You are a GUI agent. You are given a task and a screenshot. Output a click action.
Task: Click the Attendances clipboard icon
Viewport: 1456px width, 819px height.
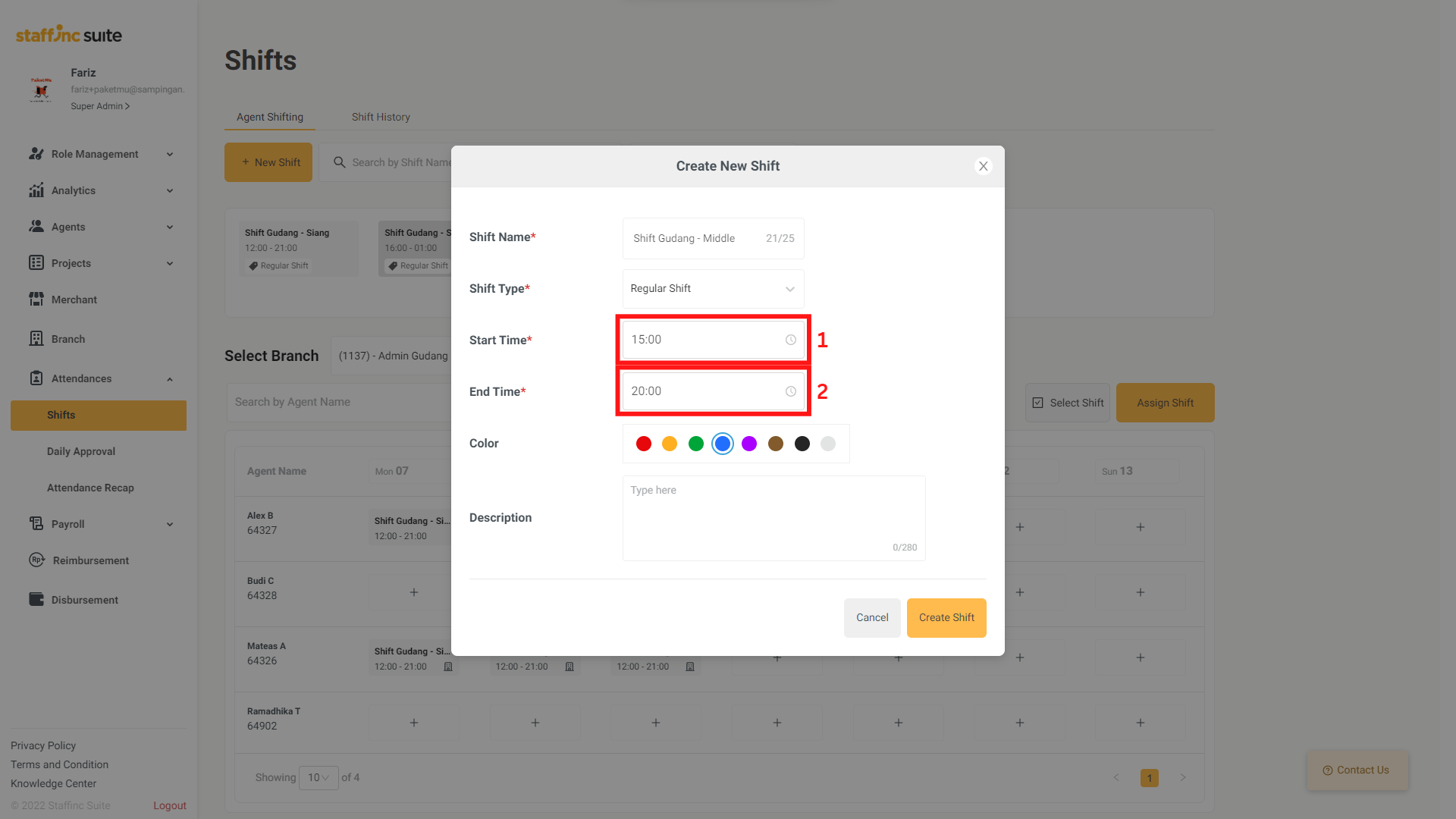[36, 378]
